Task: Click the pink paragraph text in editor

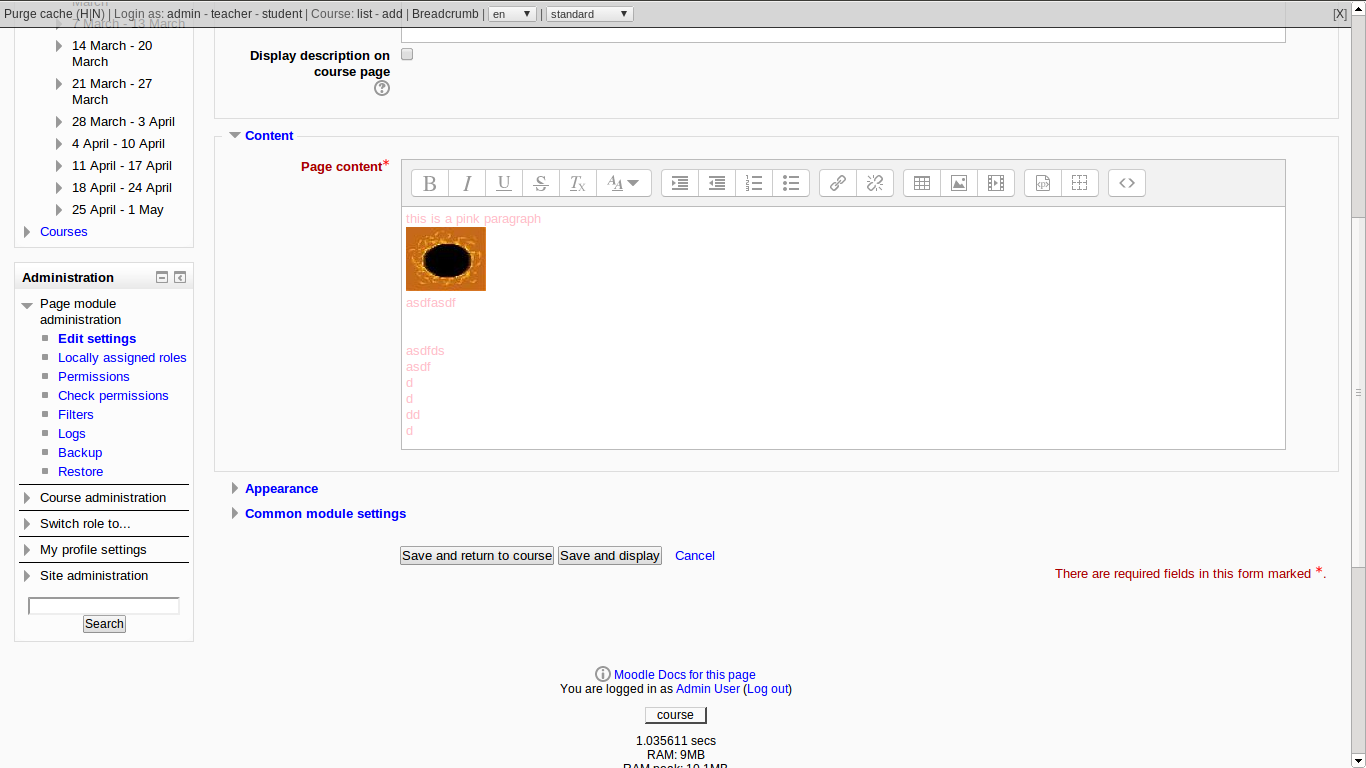Action: pyautogui.click(x=473, y=218)
